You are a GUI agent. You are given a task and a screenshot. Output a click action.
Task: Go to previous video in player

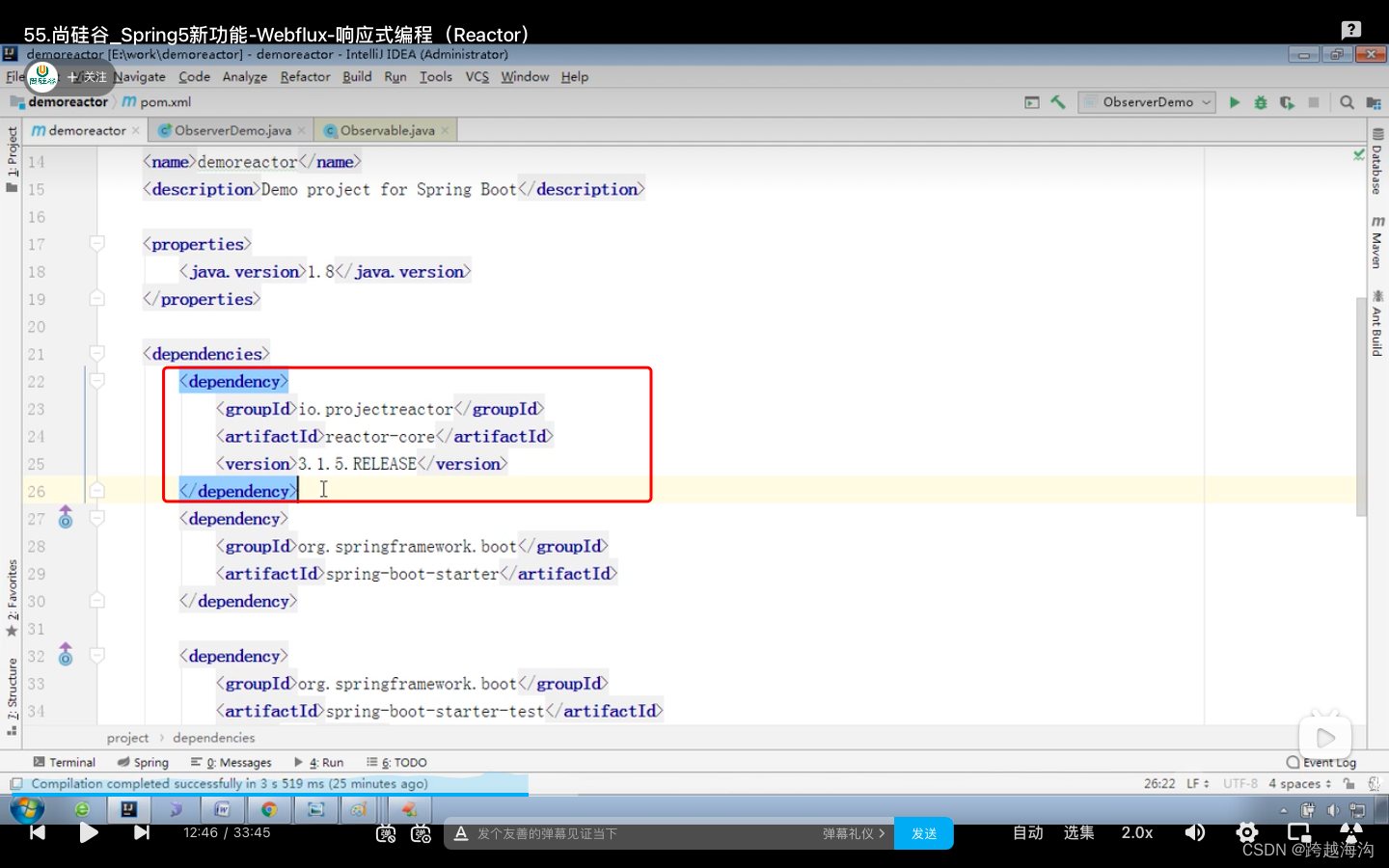[38, 832]
